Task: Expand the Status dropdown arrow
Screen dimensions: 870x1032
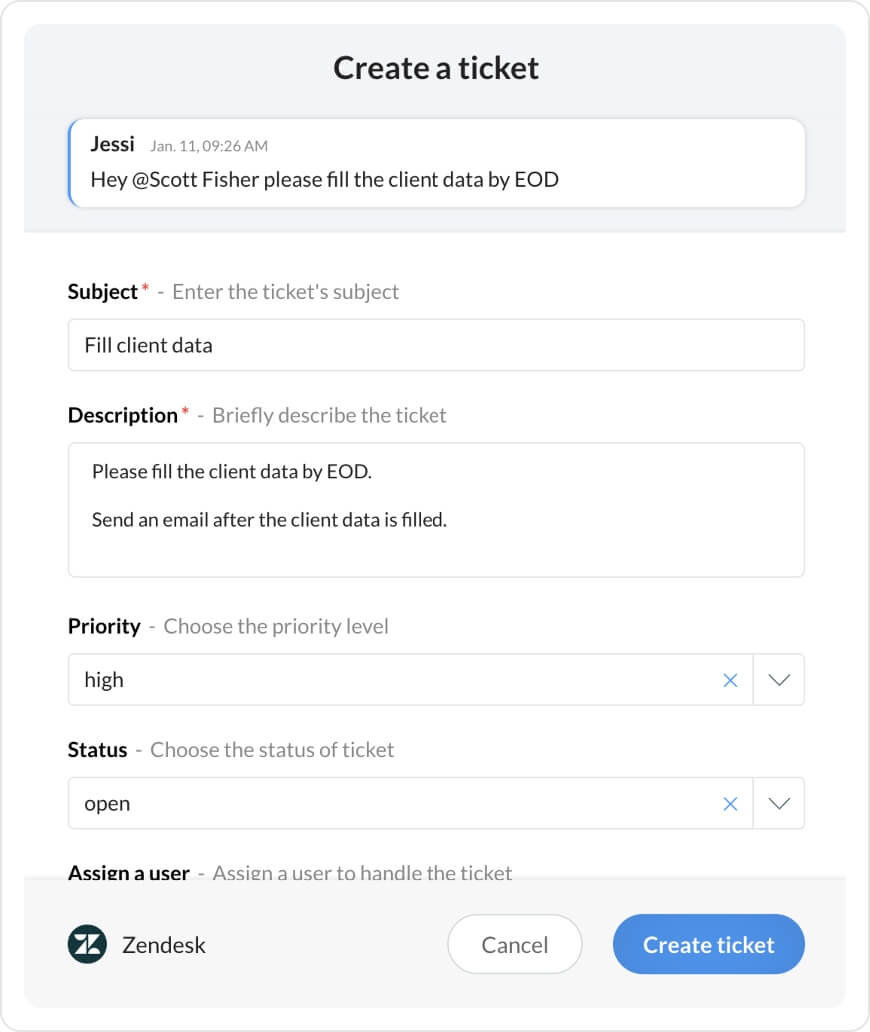Action: click(x=778, y=804)
